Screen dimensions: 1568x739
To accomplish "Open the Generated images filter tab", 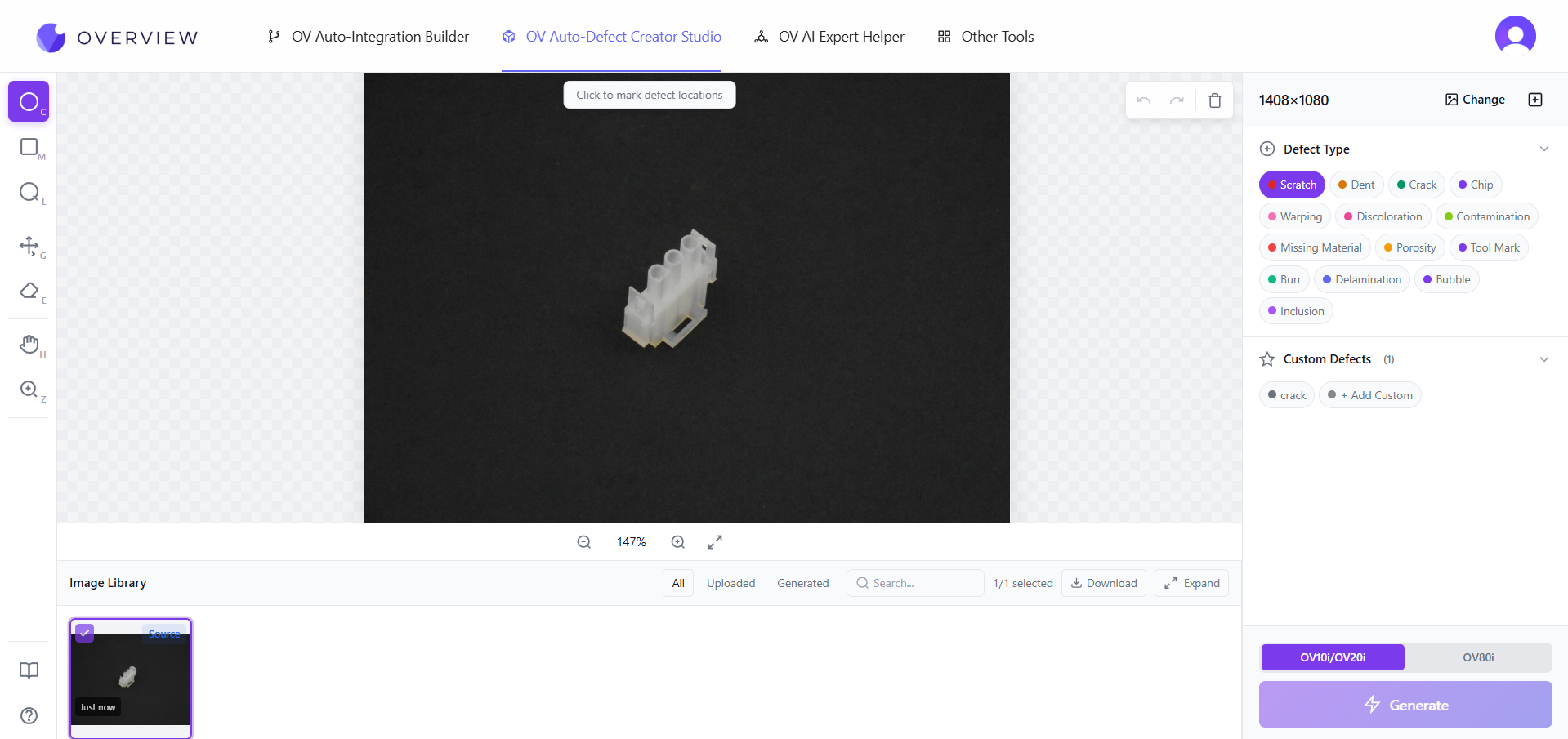I will (802, 582).
